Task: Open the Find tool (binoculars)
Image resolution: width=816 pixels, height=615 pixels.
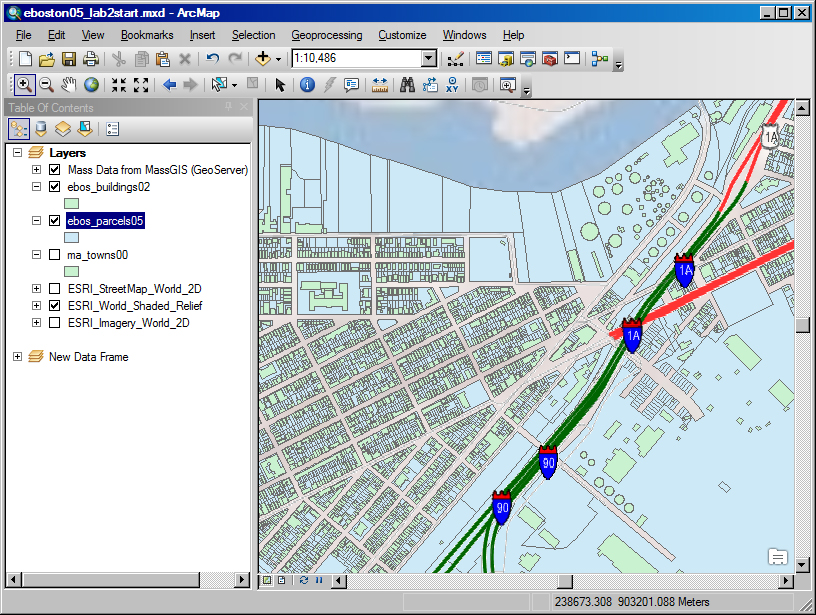Action: (x=406, y=85)
